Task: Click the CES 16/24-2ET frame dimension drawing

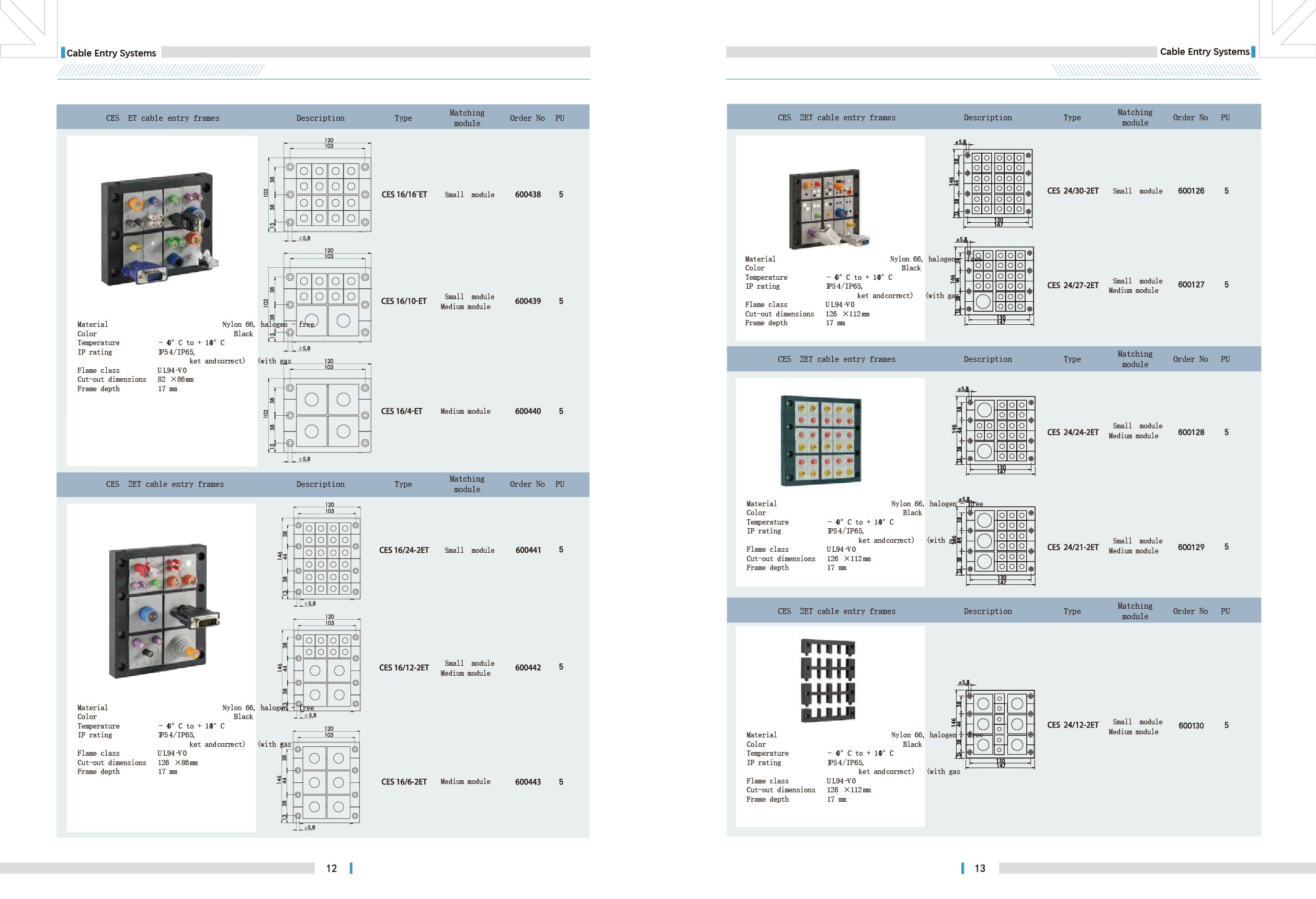Action: pos(327,560)
